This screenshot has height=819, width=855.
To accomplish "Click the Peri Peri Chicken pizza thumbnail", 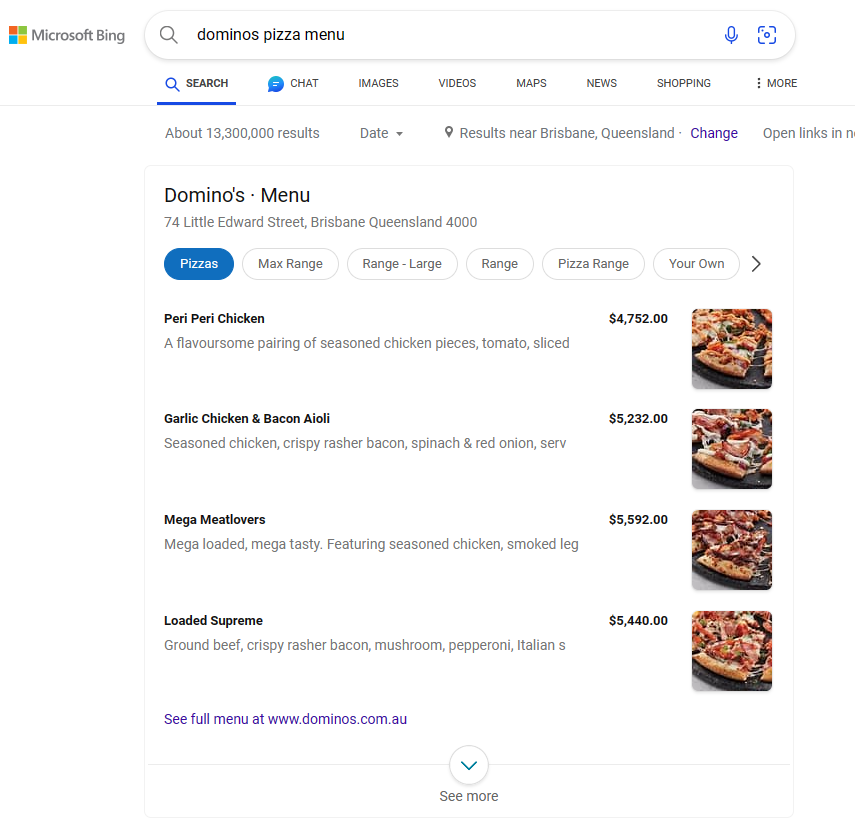I will point(731,349).
